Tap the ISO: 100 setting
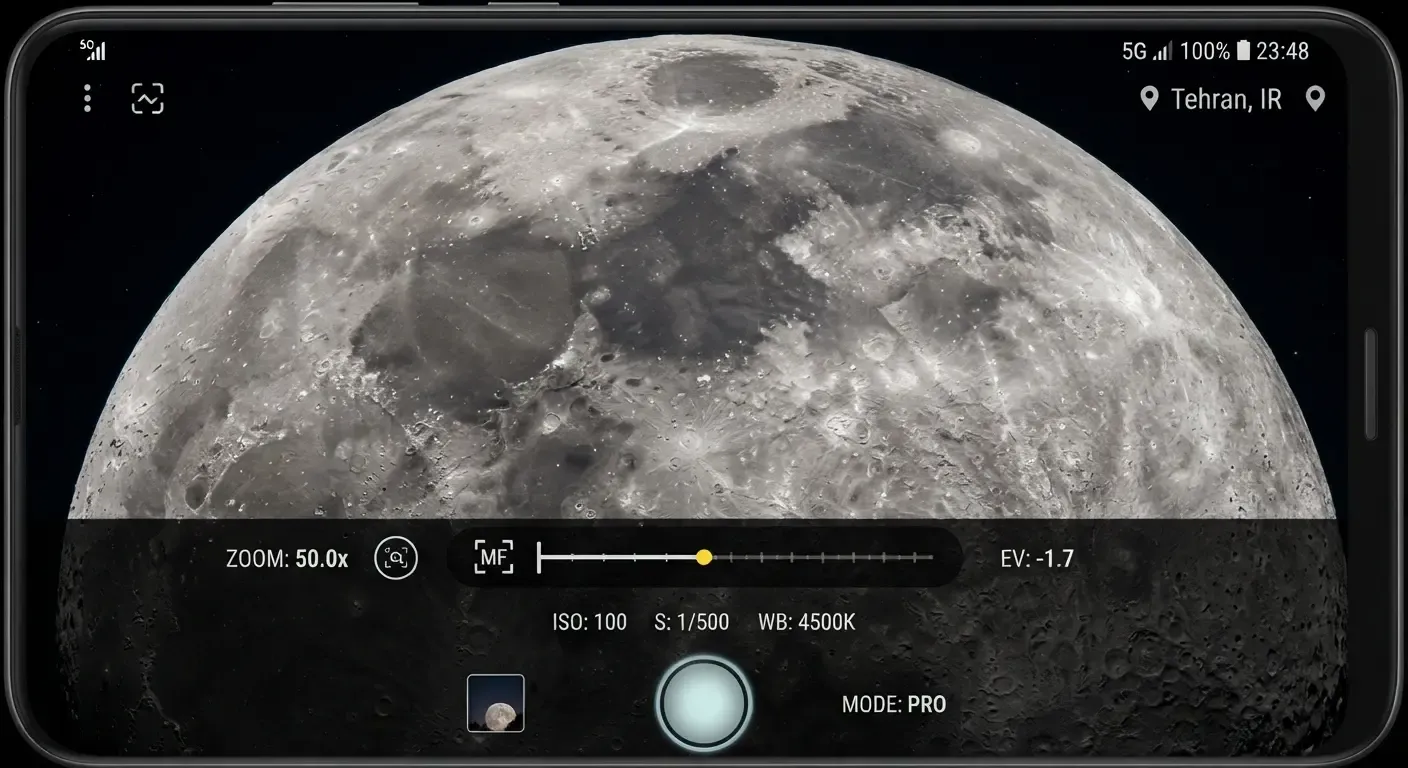 point(590,622)
